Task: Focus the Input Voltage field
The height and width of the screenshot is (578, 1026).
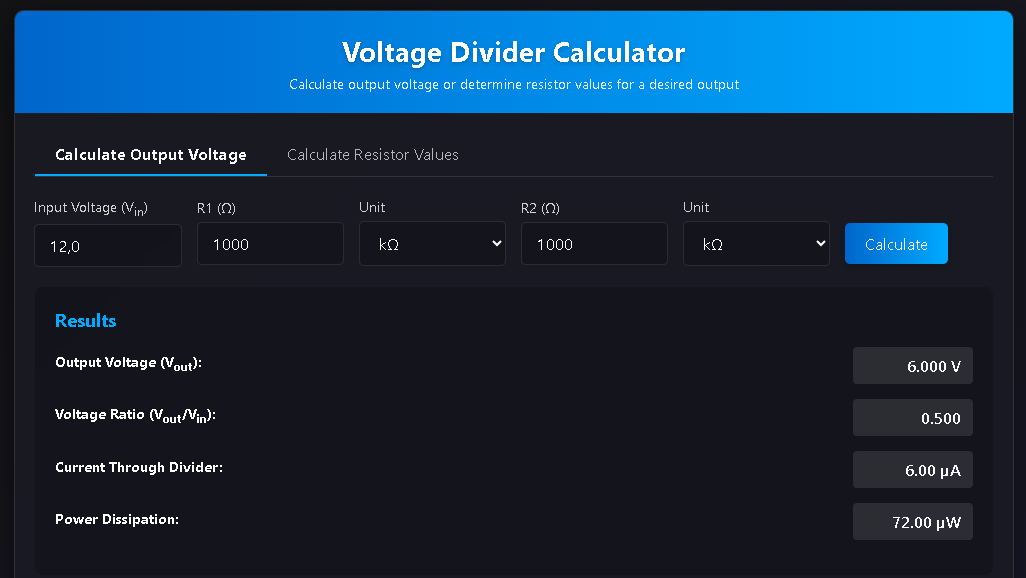Action: pyautogui.click(x=108, y=246)
